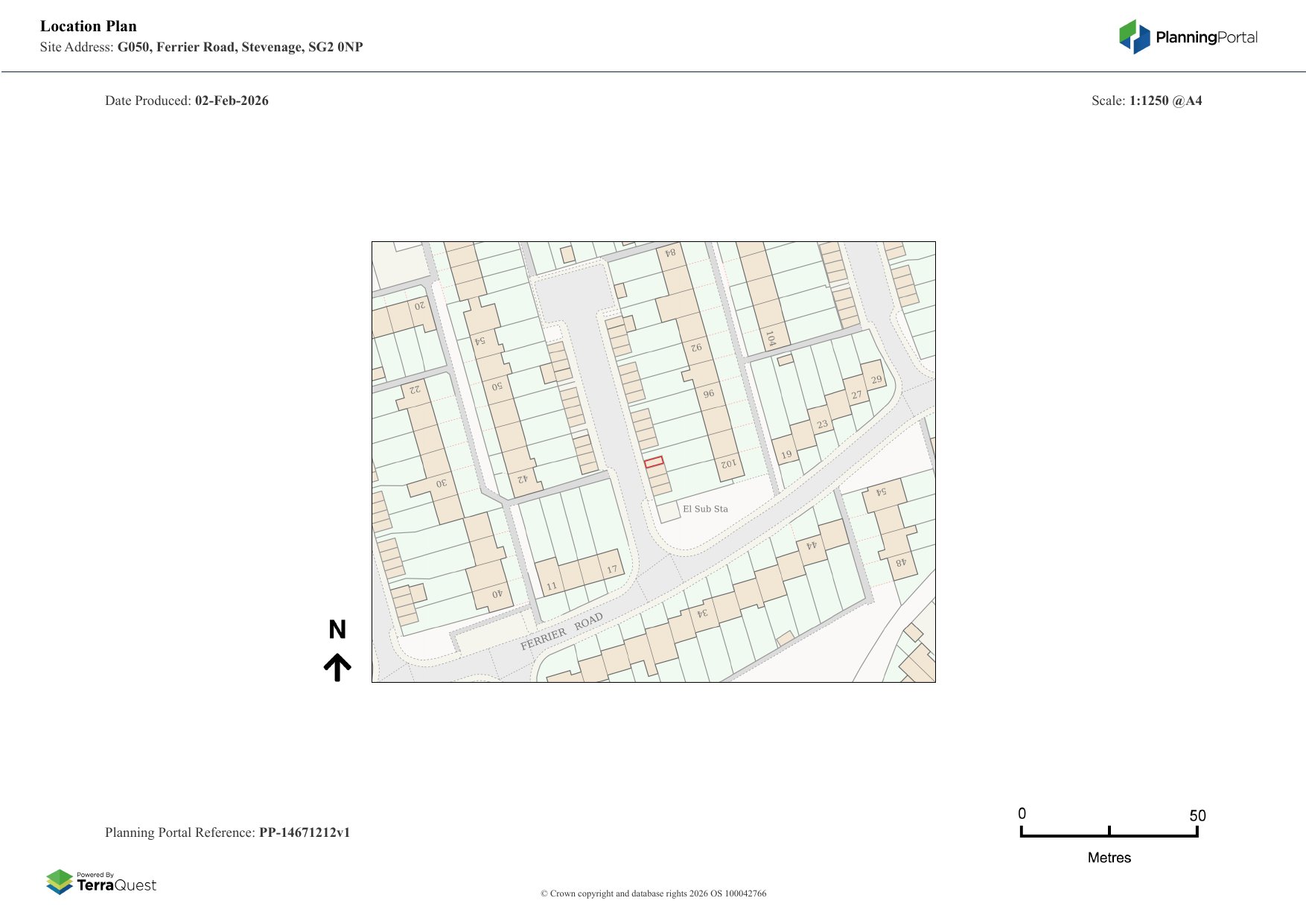Click the bold N compass letter

tap(337, 630)
